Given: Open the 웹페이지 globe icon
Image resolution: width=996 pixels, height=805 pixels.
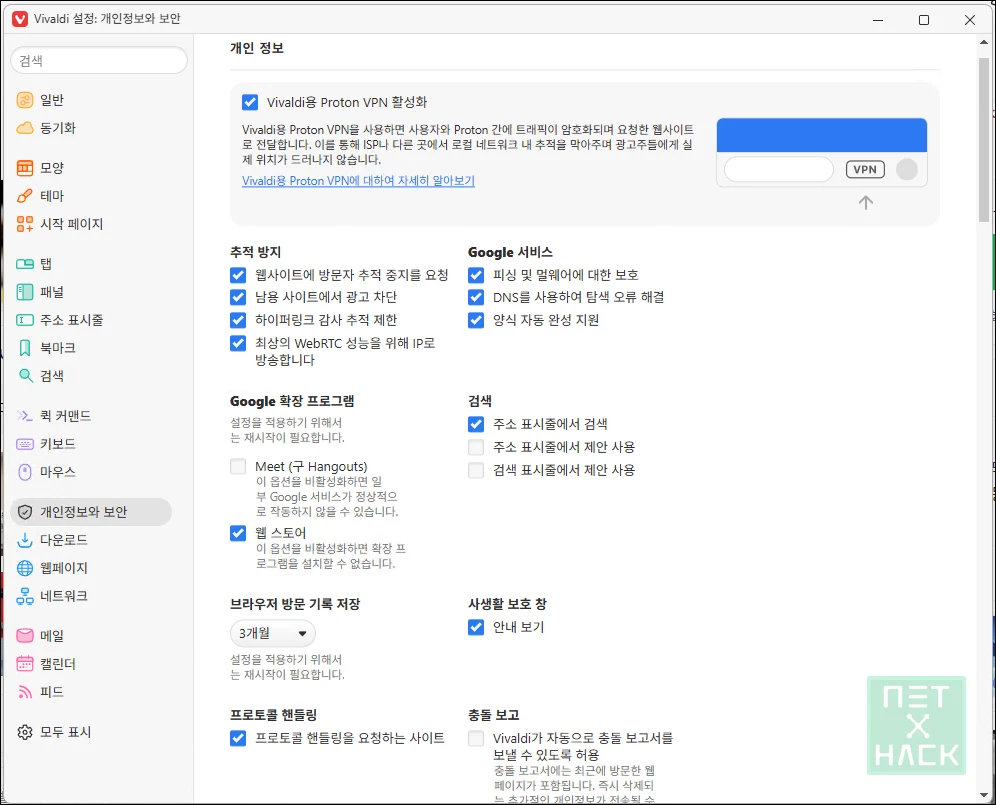Looking at the screenshot, I should pos(25,567).
